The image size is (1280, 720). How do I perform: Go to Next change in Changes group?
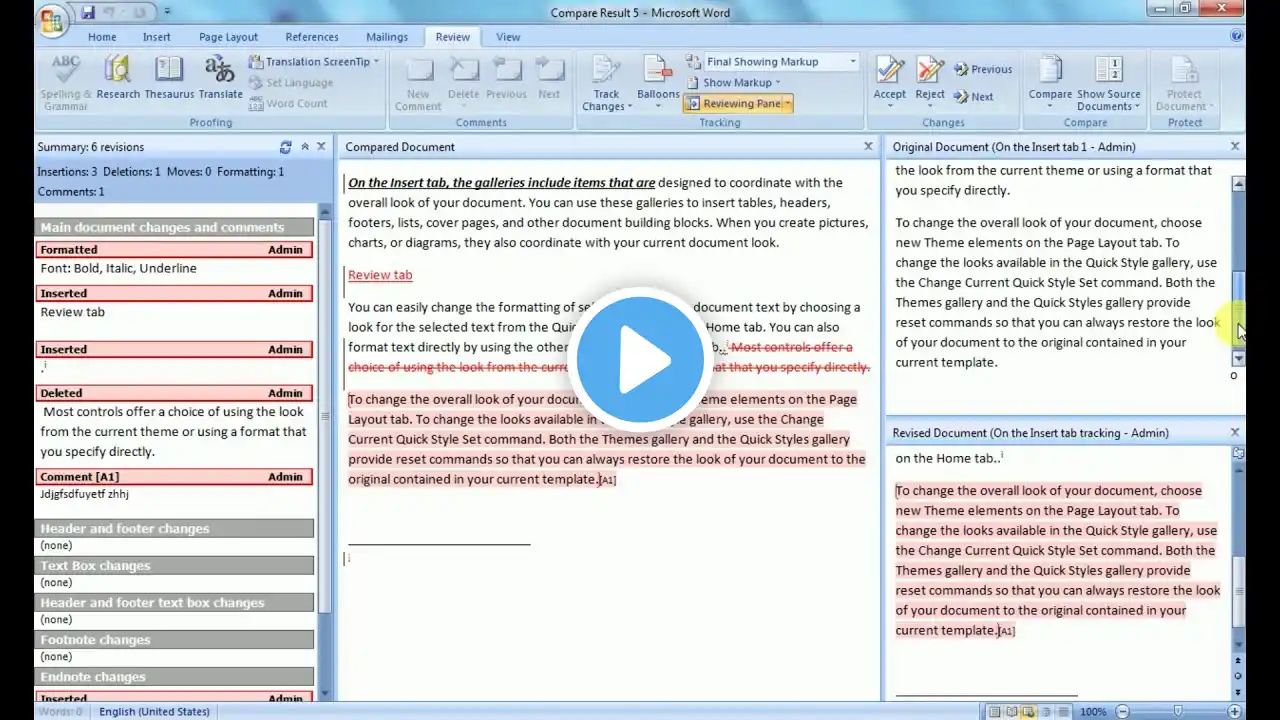pos(973,97)
